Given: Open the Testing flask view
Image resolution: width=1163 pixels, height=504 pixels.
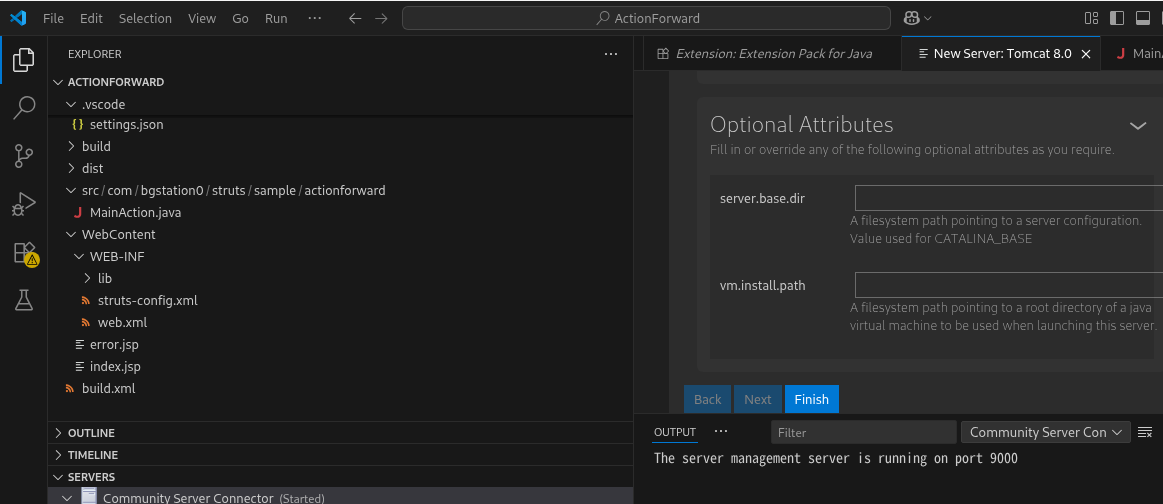Looking at the screenshot, I should click(24, 300).
